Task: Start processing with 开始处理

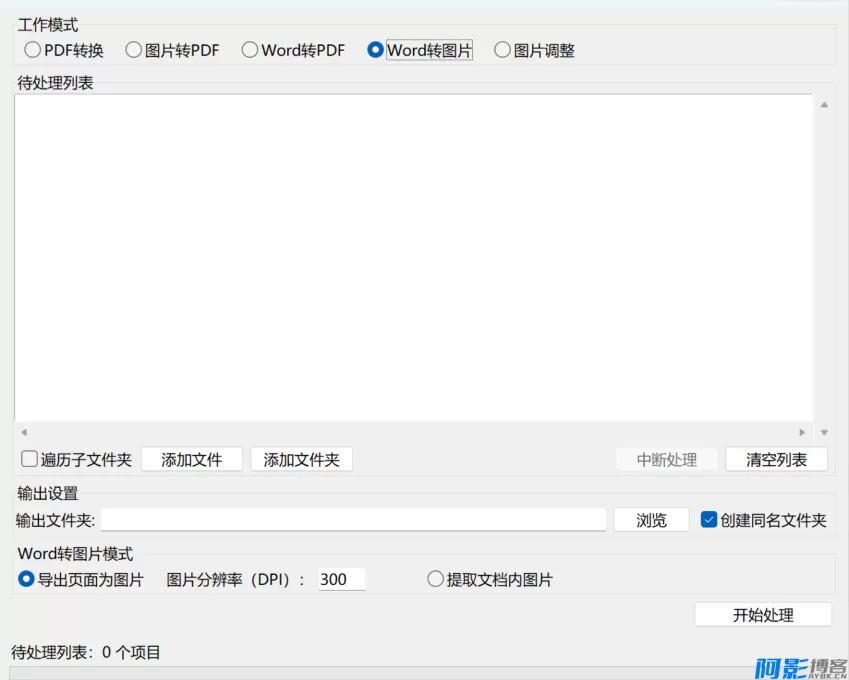Action: click(x=764, y=614)
